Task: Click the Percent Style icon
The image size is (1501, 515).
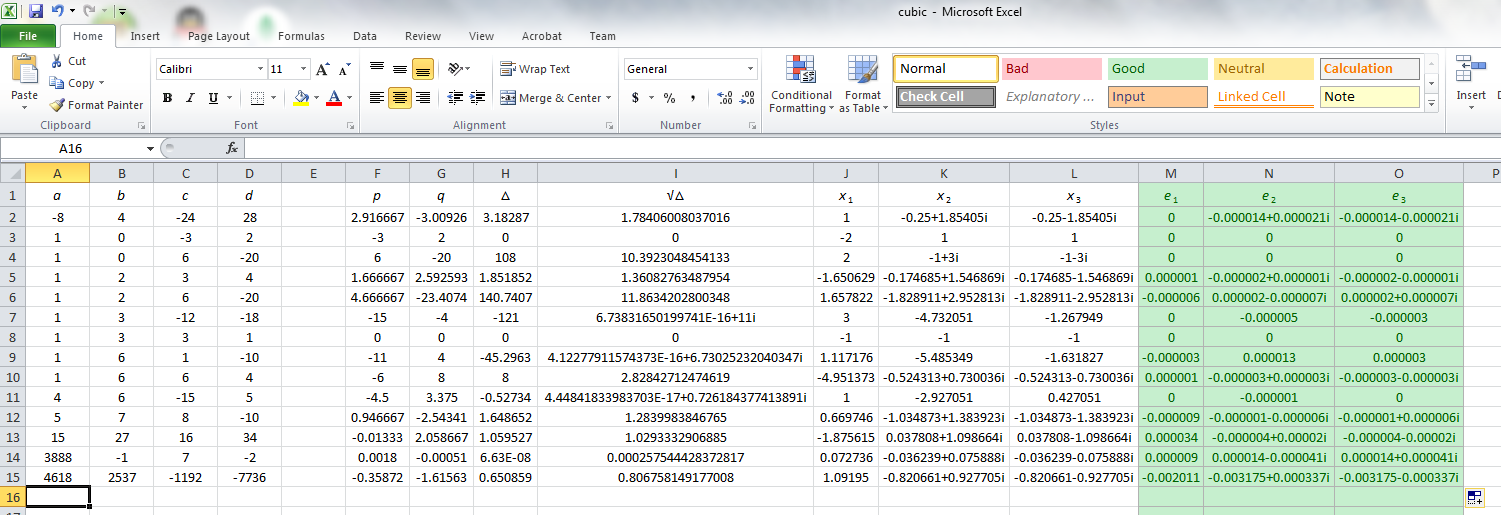Action: (669, 98)
